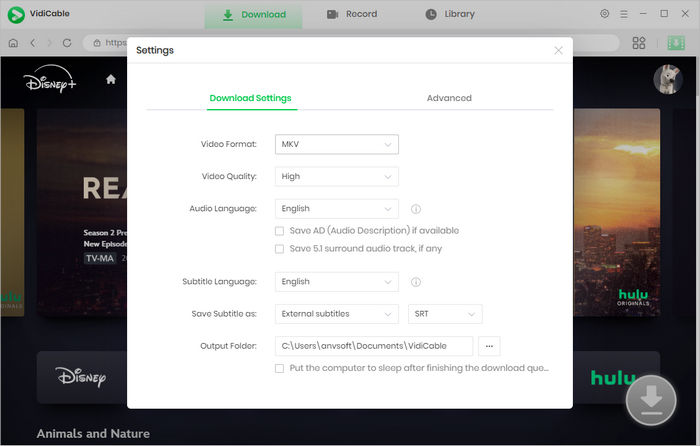The width and height of the screenshot is (700, 446).
Task: Click the green download queue icon
Action: coord(676,43)
